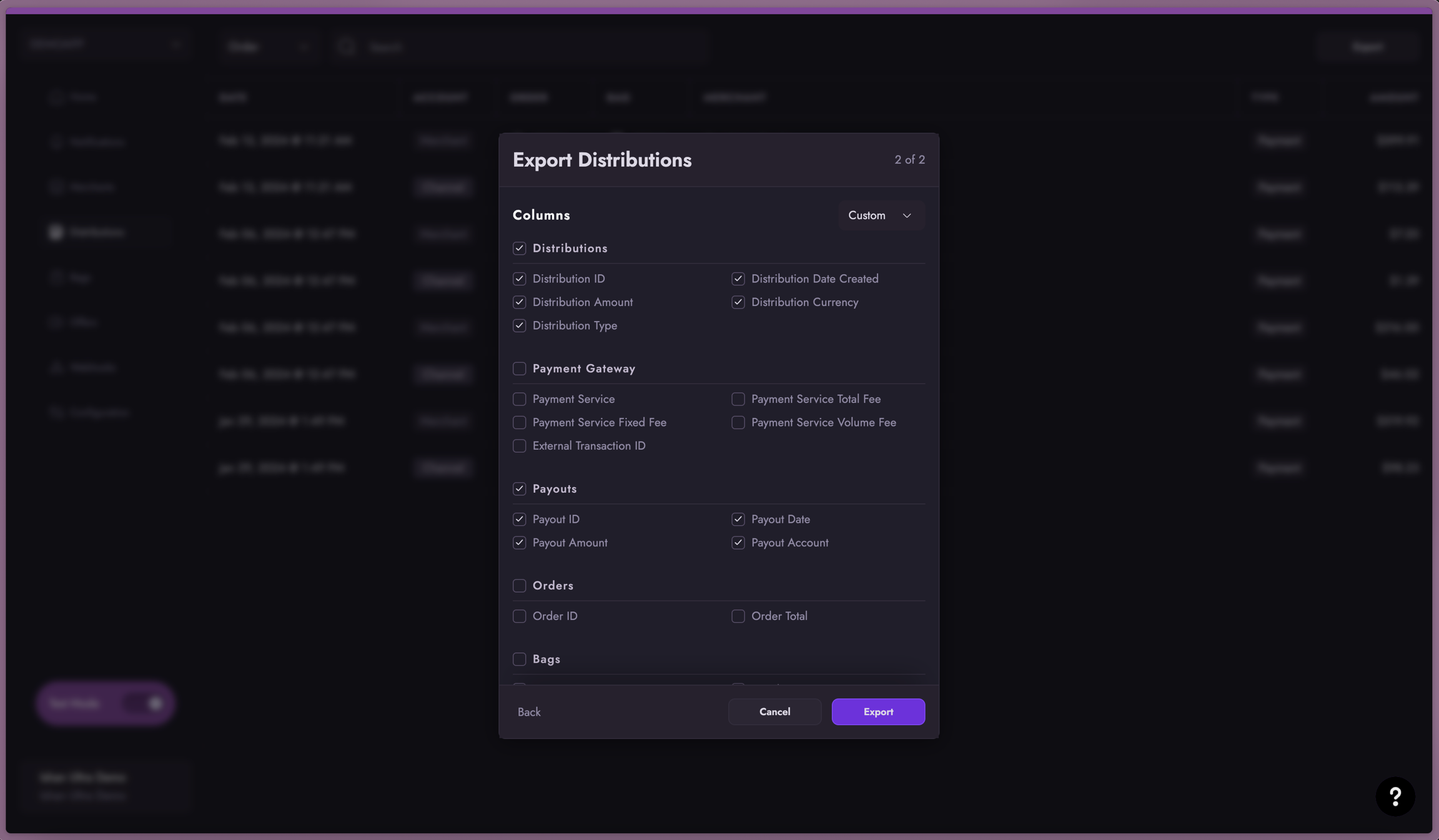Uncheck Distribution Currency column
This screenshot has height=840, width=1439.
click(738, 302)
